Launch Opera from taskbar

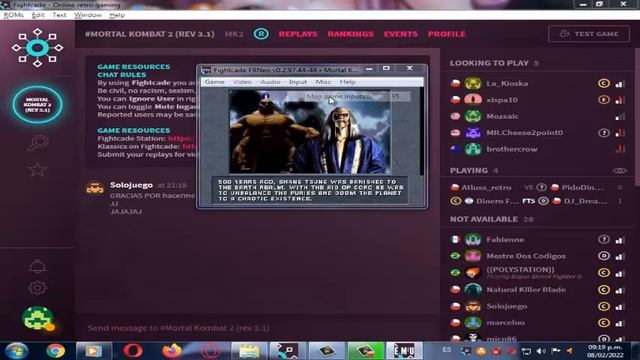(x=133, y=351)
